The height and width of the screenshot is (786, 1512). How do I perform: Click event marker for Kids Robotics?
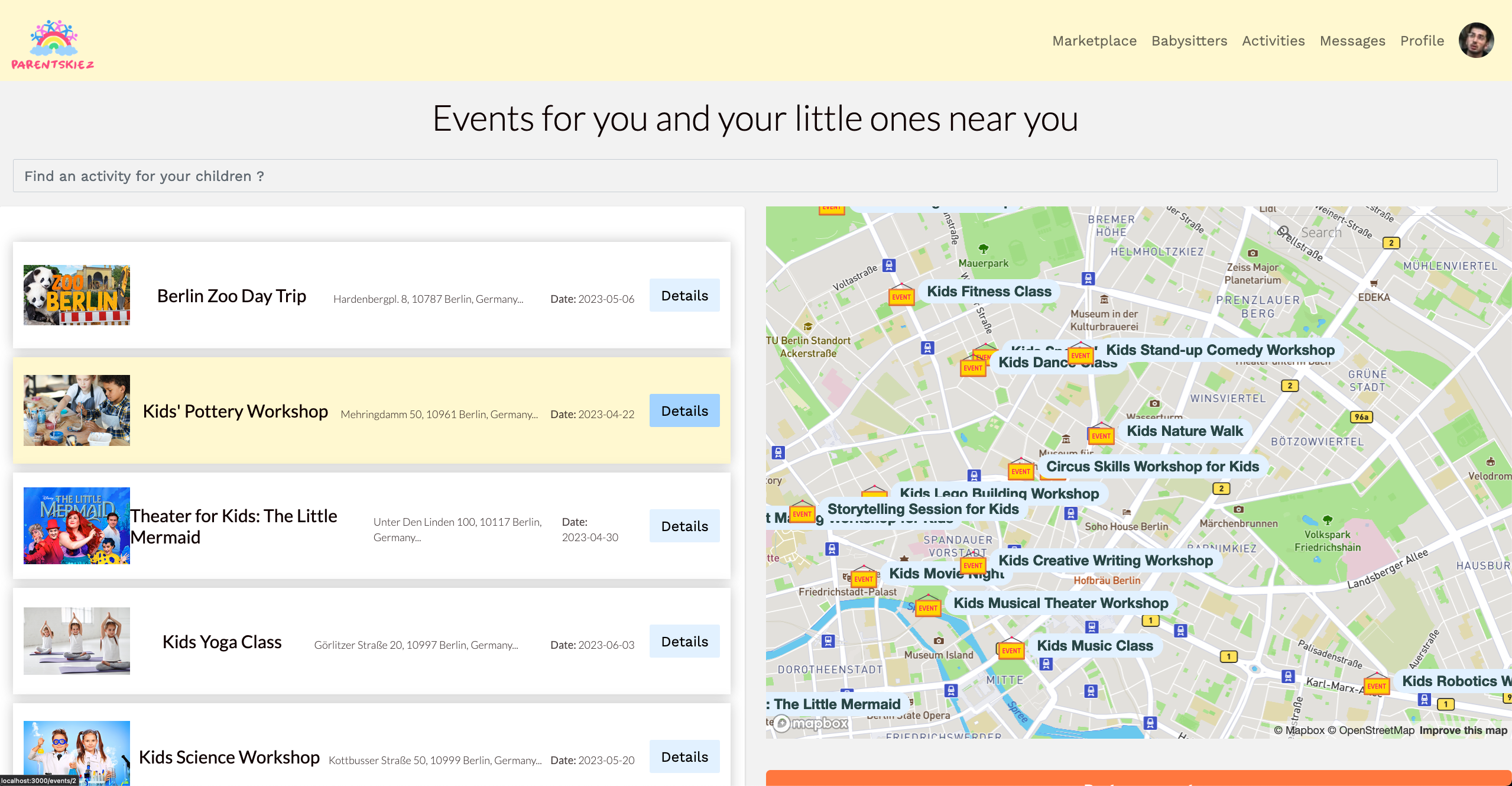click(1377, 684)
